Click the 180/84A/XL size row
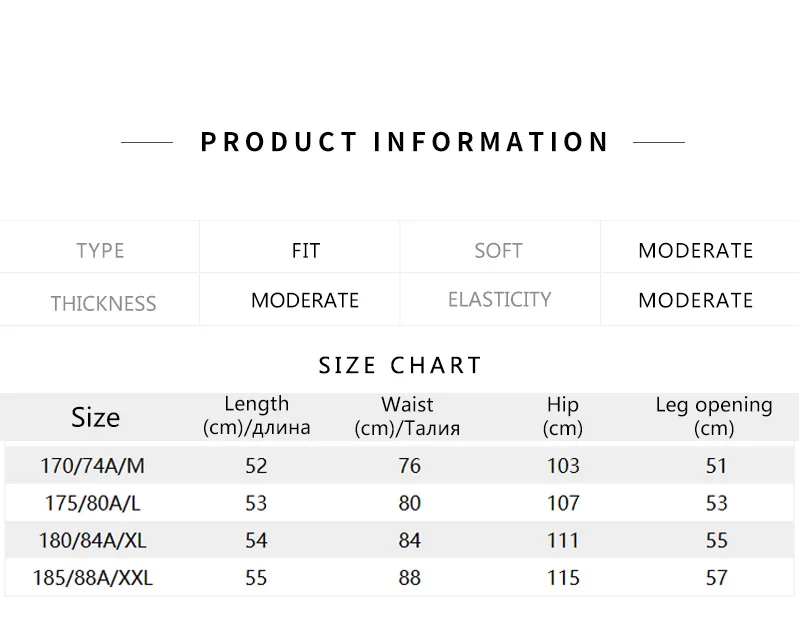The height and width of the screenshot is (624, 799). click(400, 540)
